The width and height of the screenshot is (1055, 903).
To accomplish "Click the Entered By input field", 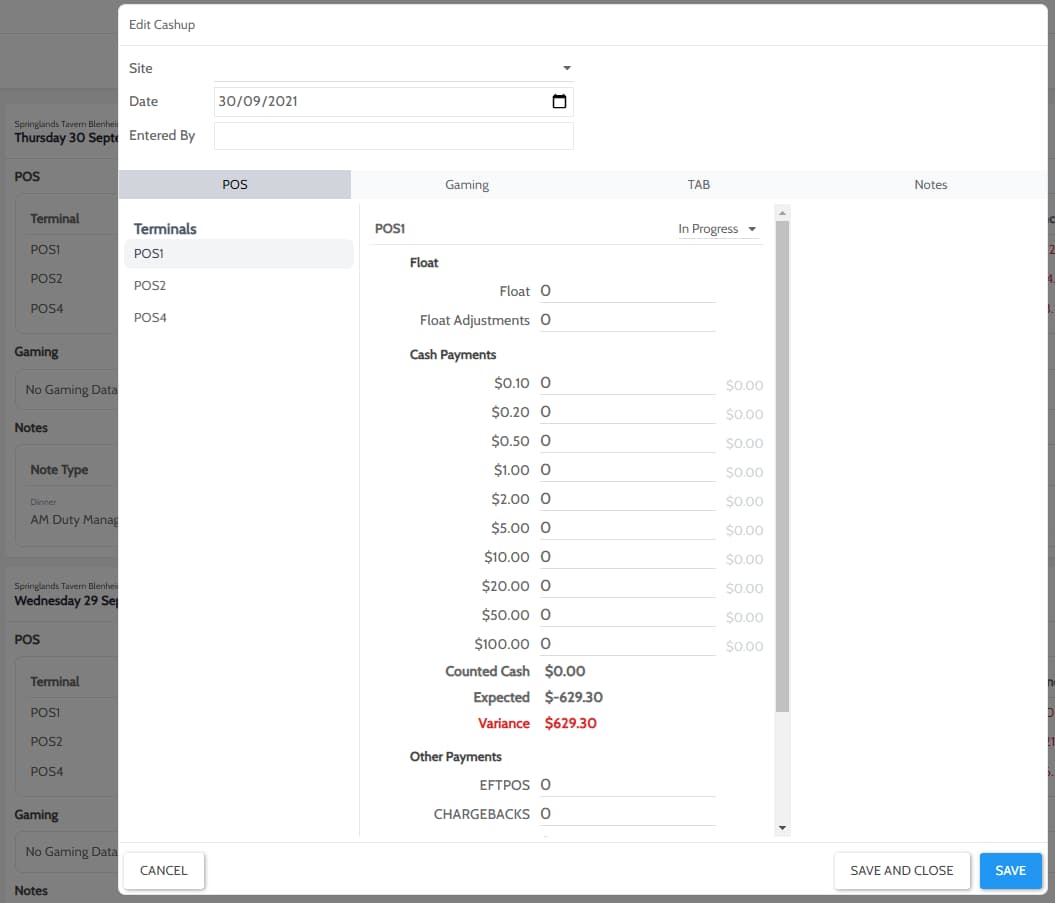I will point(393,135).
